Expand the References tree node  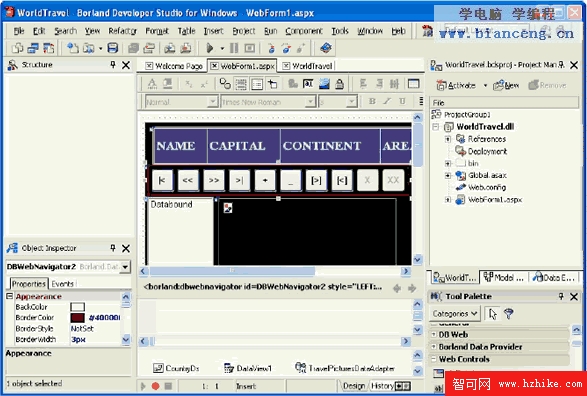[448, 139]
